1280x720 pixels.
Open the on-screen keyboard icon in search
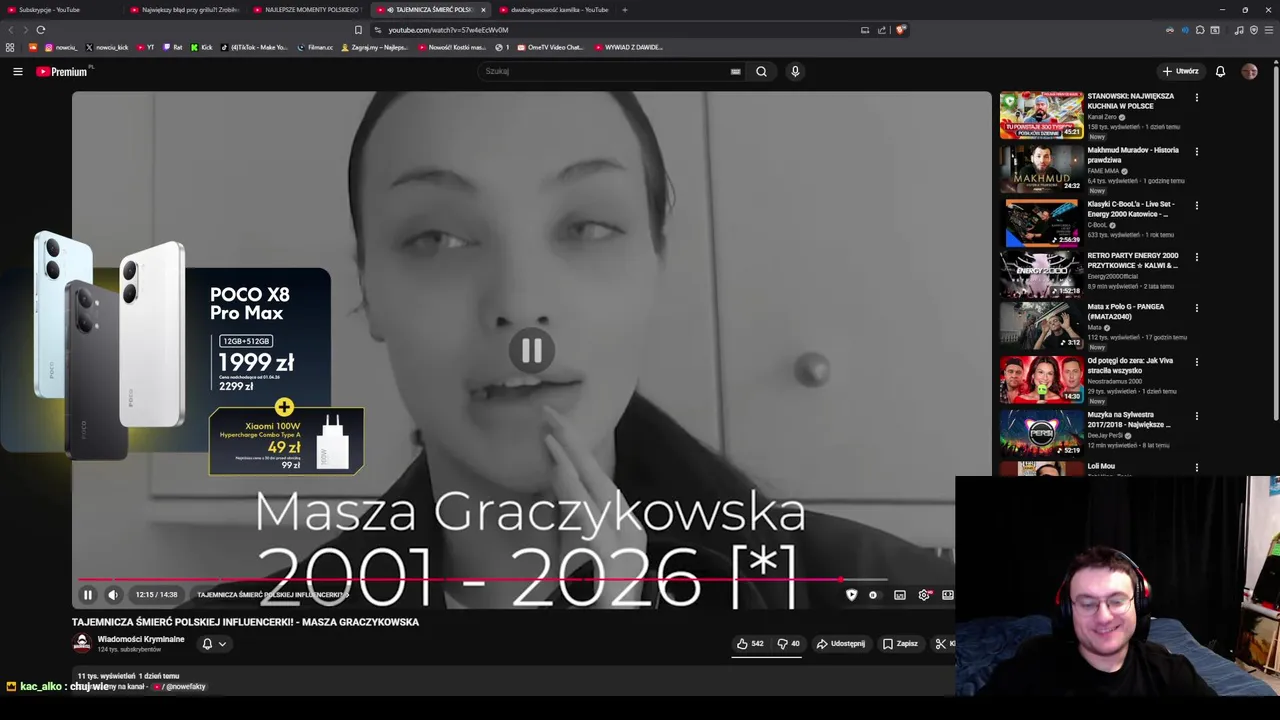[735, 71]
